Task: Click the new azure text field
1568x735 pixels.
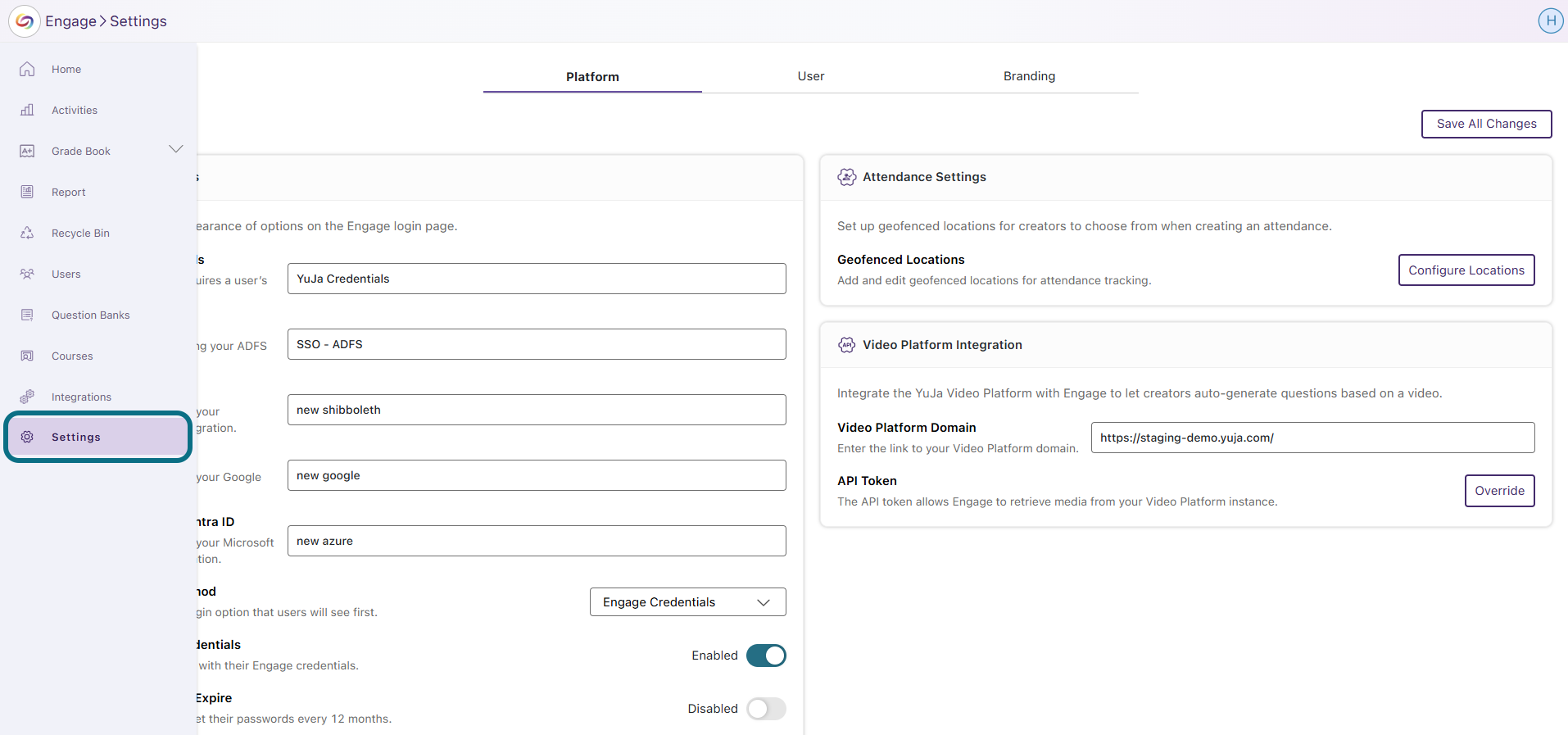Action: pyautogui.click(x=537, y=541)
